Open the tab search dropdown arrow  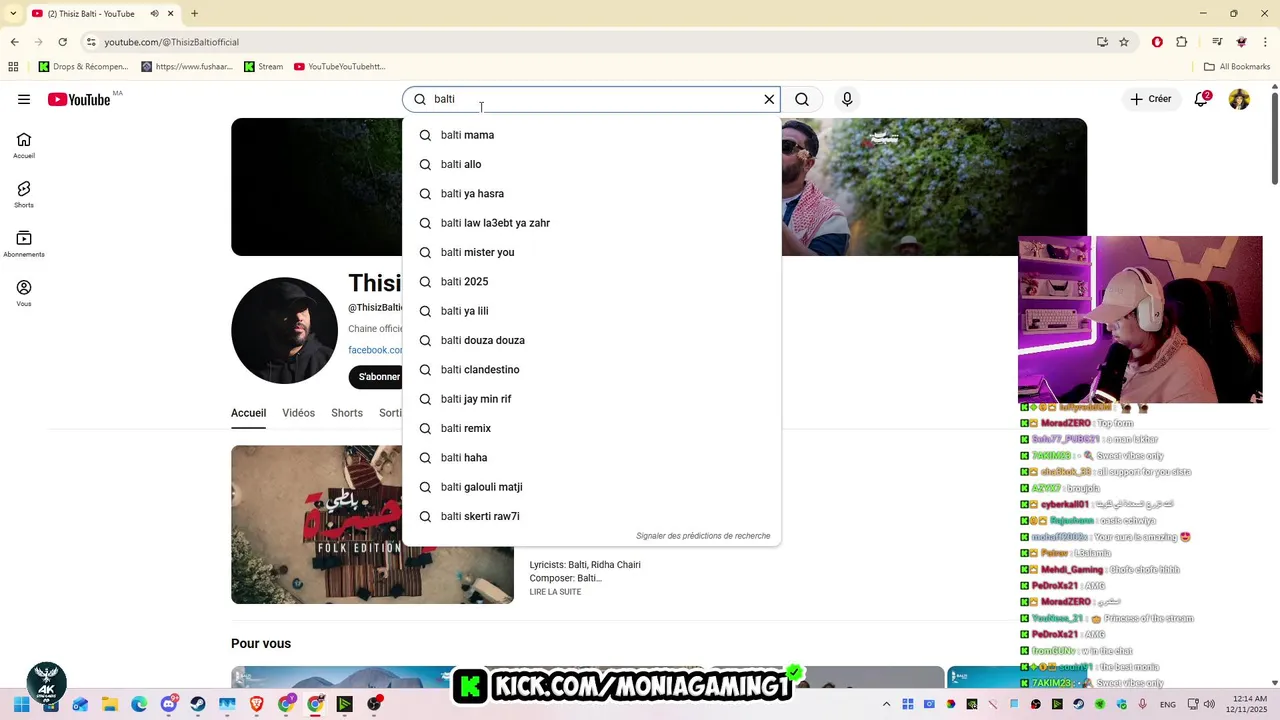[14, 13]
